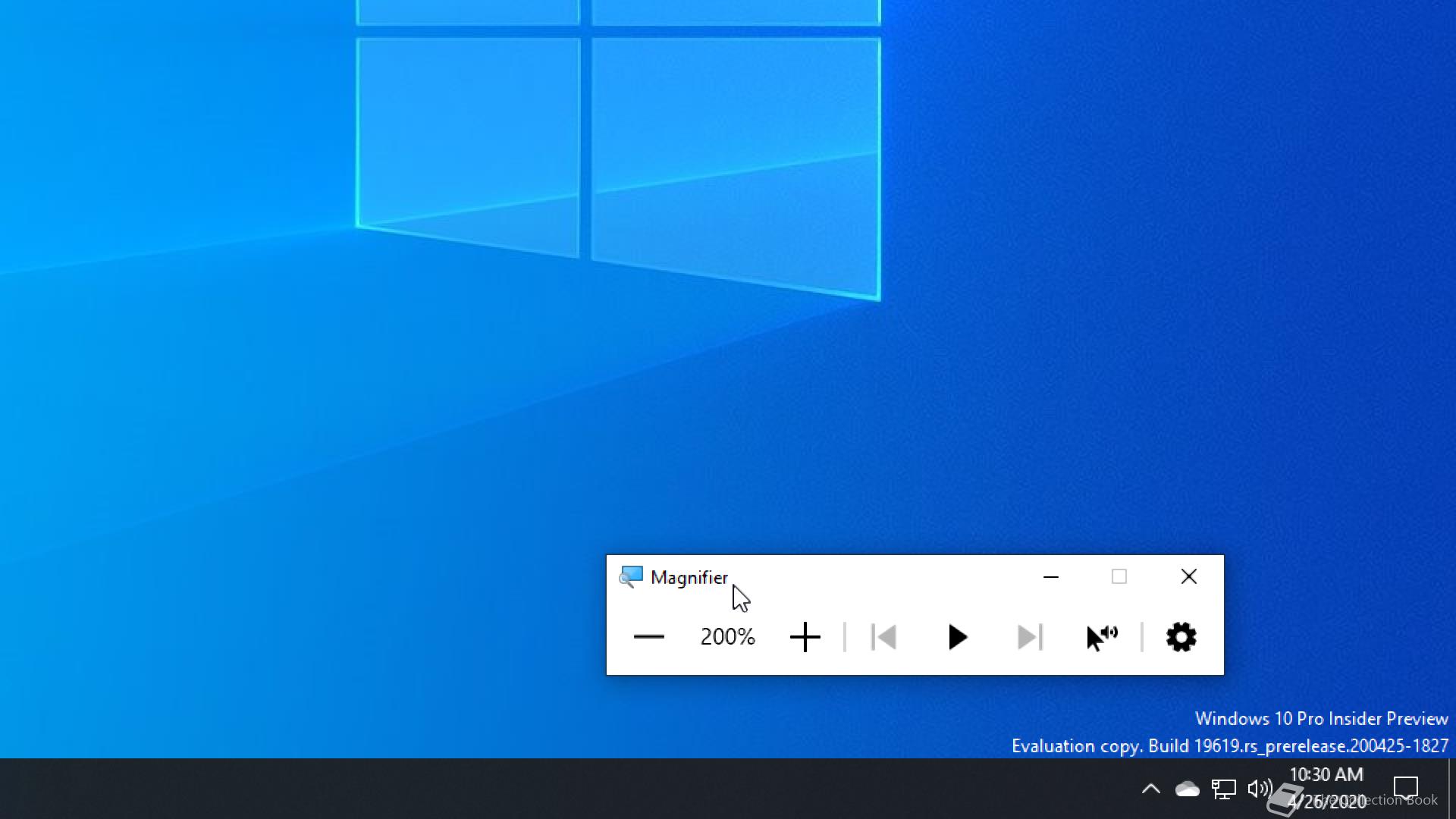Viewport: 1456px width, 819px height.
Task: Skip to next sentence in Magnifier reading
Action: pos(1030,637)
